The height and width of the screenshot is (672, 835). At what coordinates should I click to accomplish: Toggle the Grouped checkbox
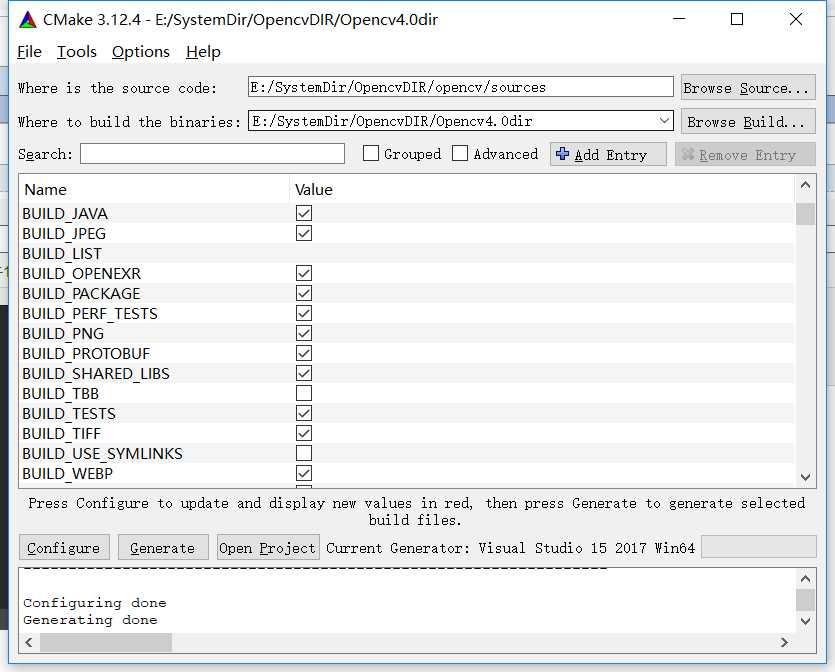coord(371,153)
